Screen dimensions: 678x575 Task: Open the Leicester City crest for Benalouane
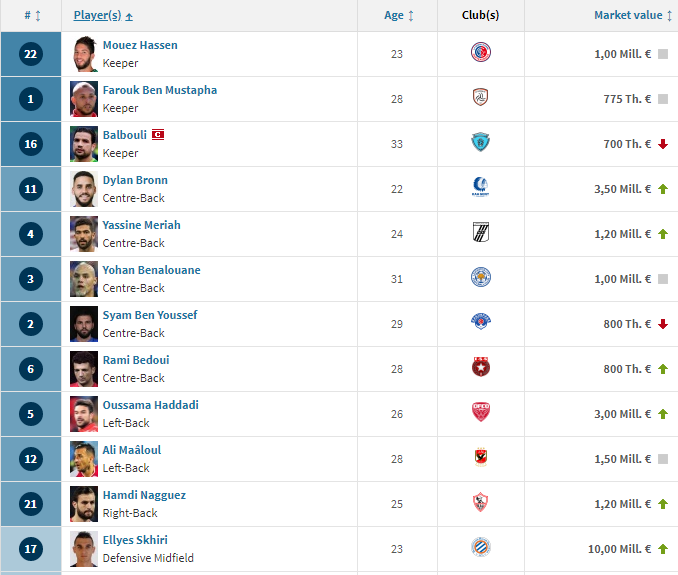pos(480,277)
